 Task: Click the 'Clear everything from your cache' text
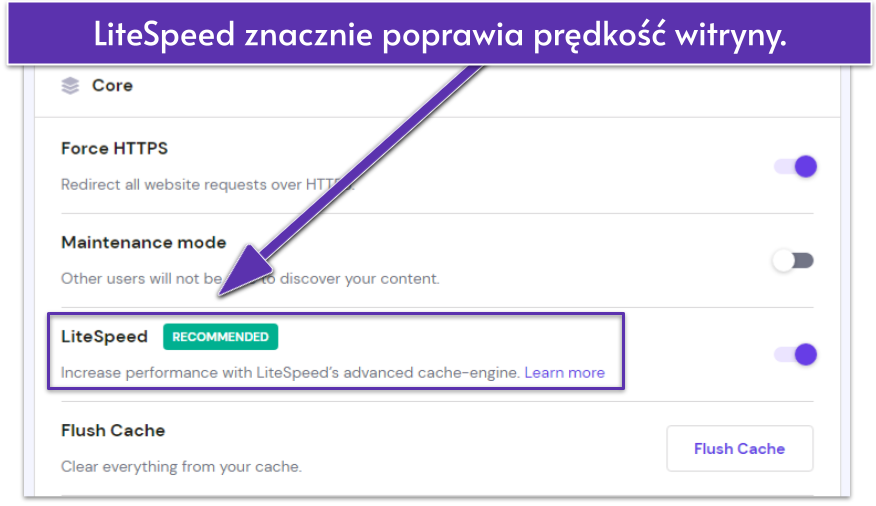180,466
